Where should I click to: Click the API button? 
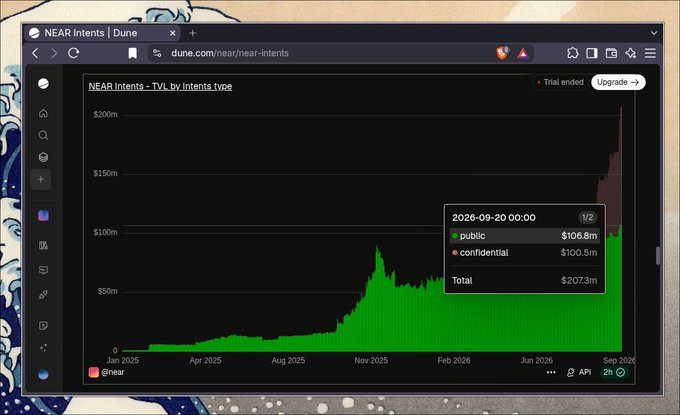point(579,373)
